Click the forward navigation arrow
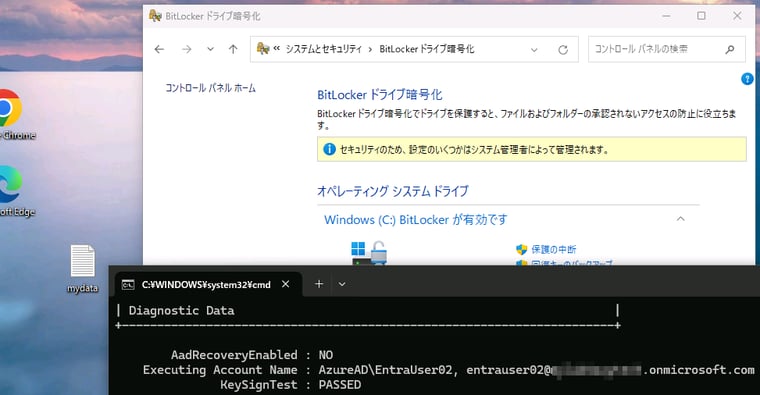Image resolution: width=760 pixels, height=395 pixels. click(187, 49)
